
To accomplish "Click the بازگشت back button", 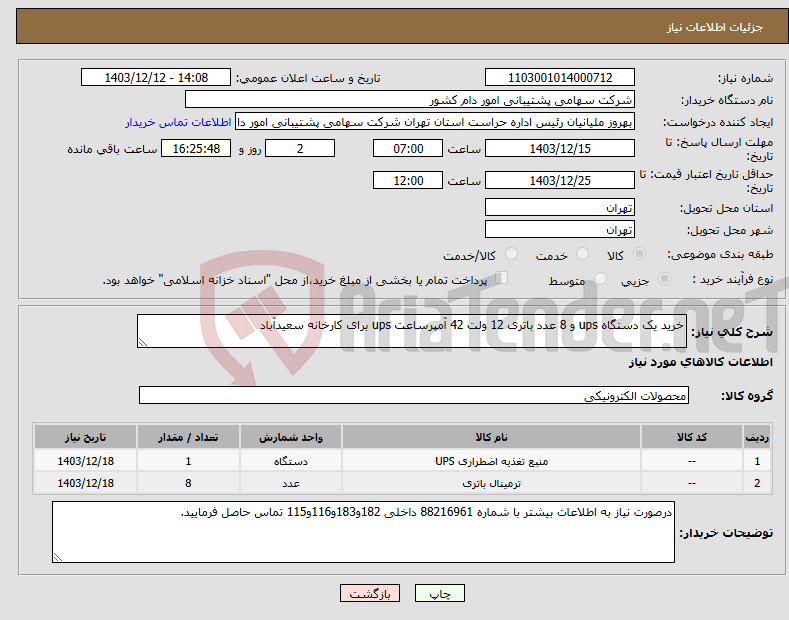I will [x=370, y=594].
